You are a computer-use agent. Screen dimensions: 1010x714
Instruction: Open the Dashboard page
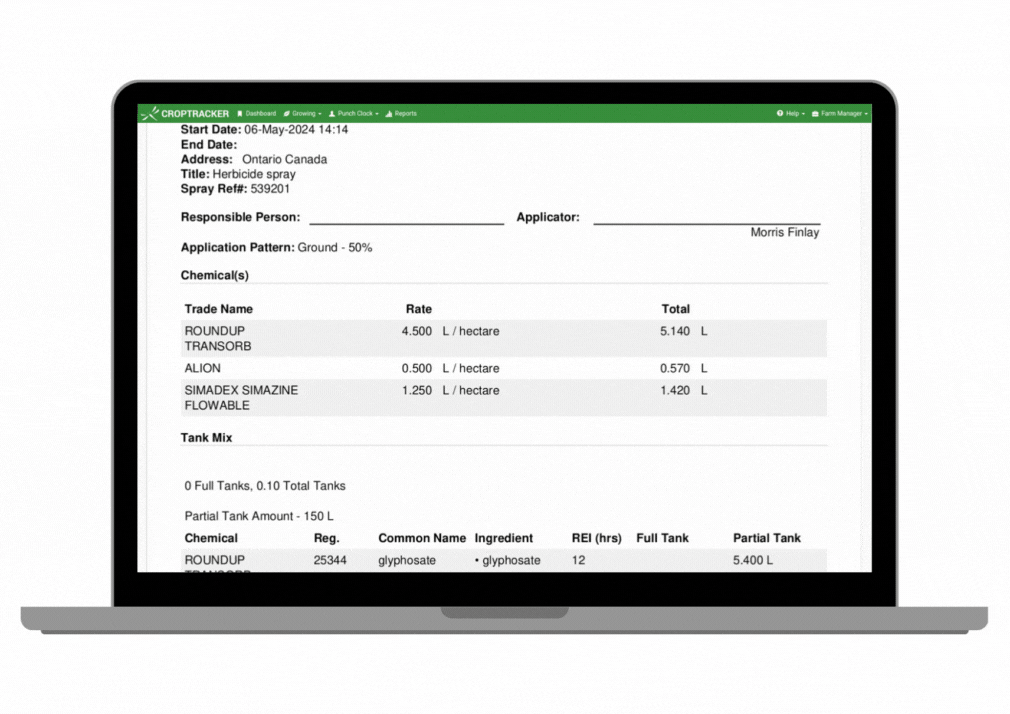[257, 113]
